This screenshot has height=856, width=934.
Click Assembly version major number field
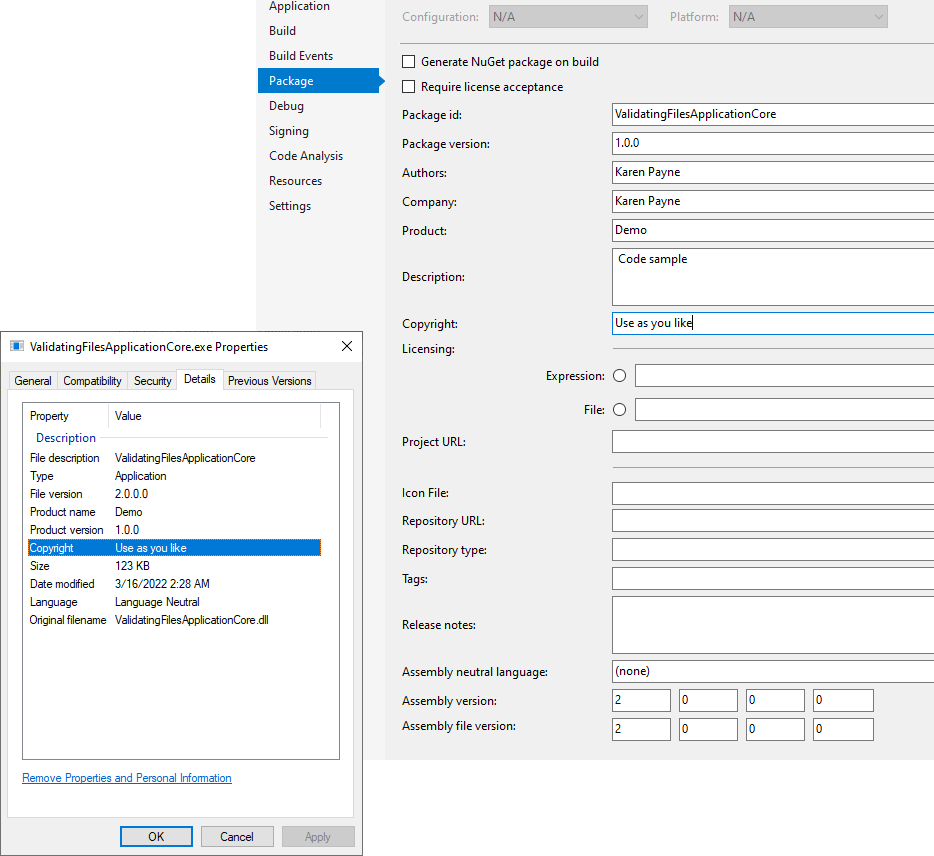641,701
